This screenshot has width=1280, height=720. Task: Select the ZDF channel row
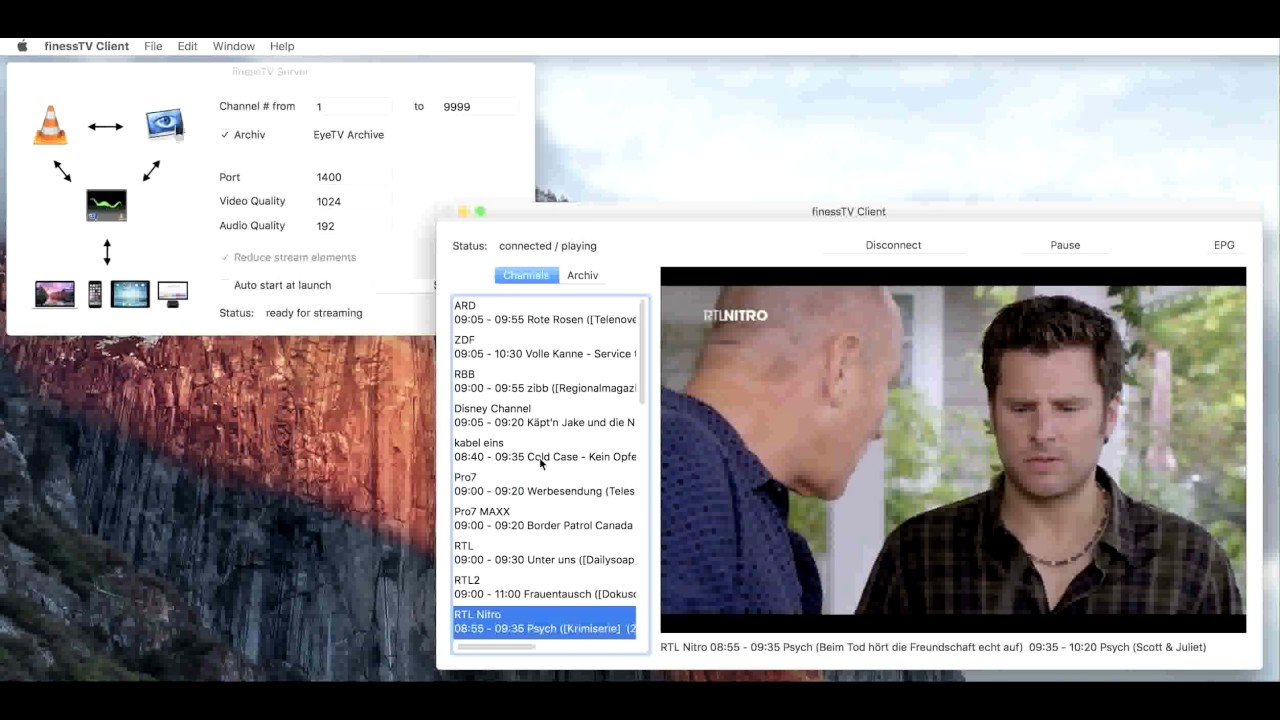pyautogui.click(x=545, y=347)
